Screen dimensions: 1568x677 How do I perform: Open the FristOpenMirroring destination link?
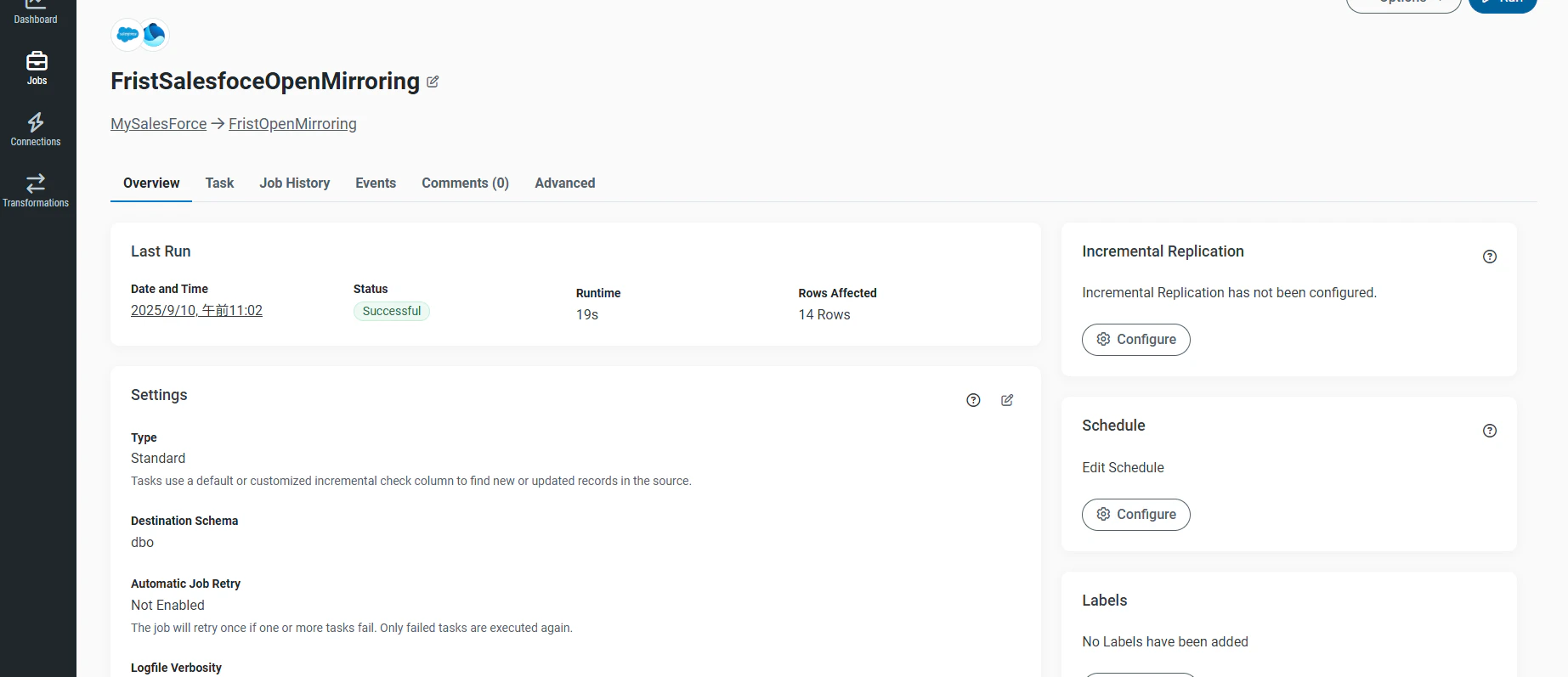(x=292, y=124)
